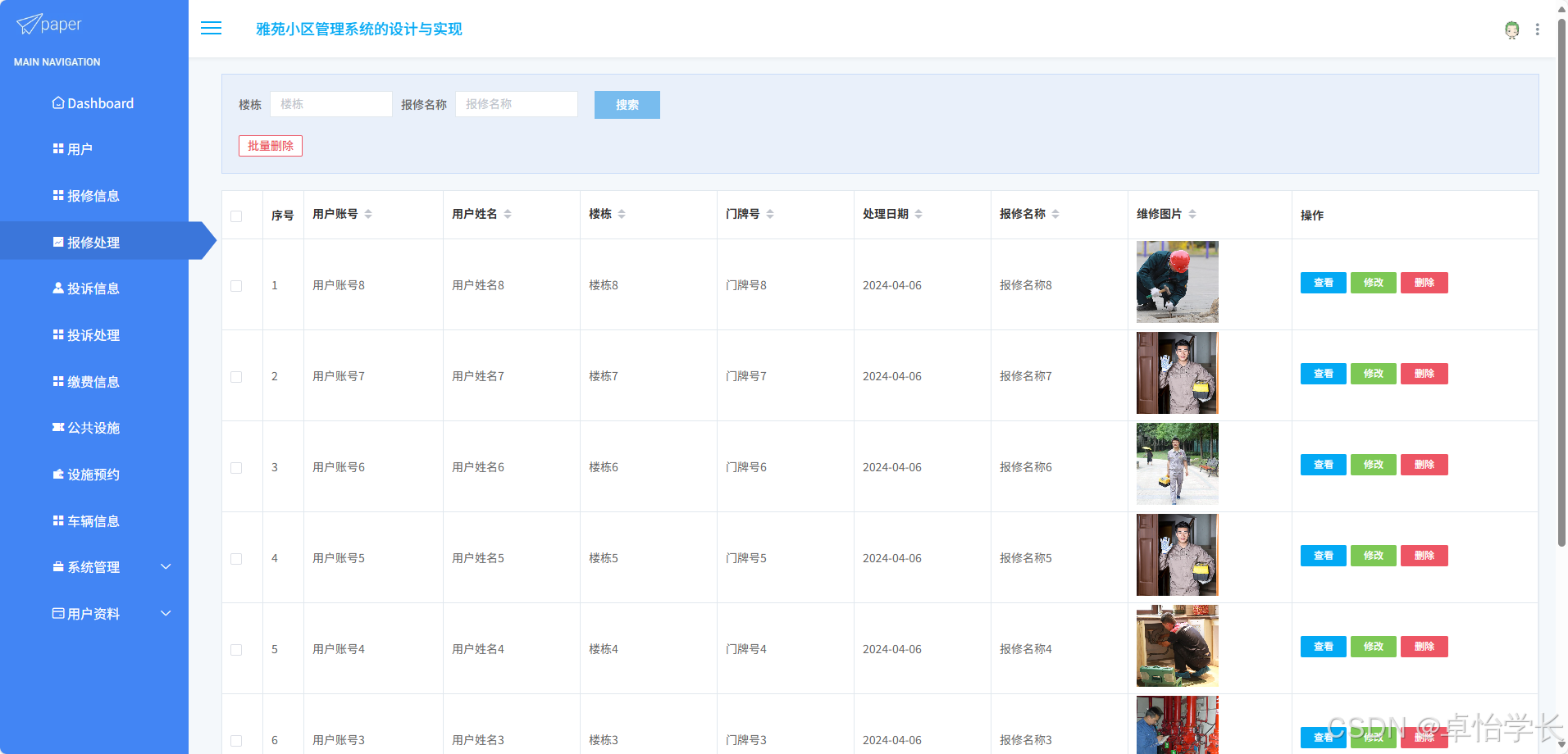Viewport: 1568px width, 754px height.
Task: Open the 投诉信息 menu item
Action: pos(94,288)
